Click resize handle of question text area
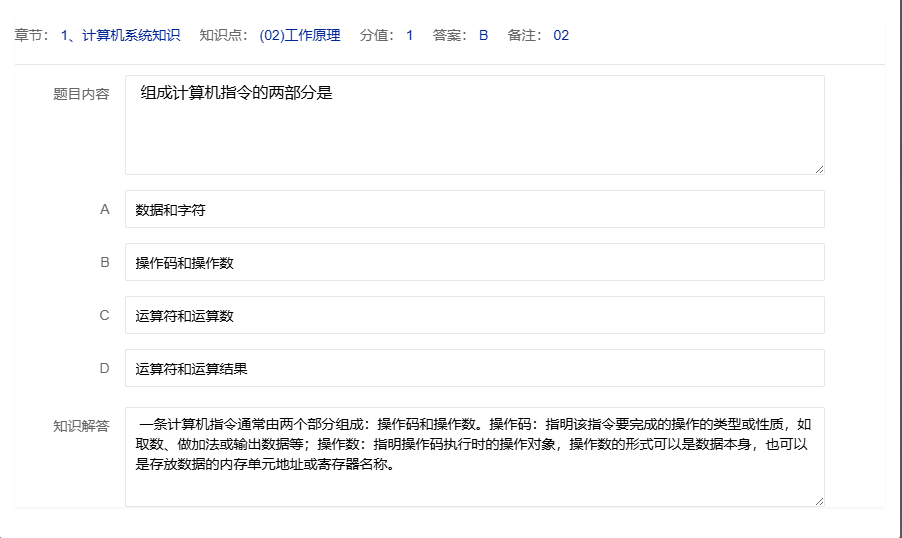The image size is (902, 538). click(x=819, y=169)
